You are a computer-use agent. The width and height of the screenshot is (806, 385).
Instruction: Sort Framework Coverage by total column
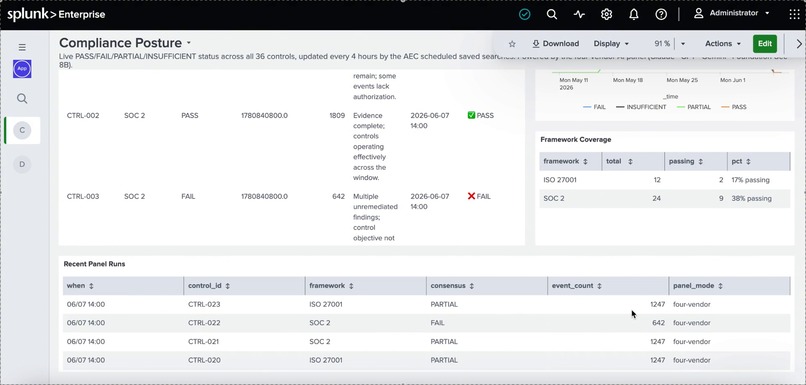[x=633, y=161]
